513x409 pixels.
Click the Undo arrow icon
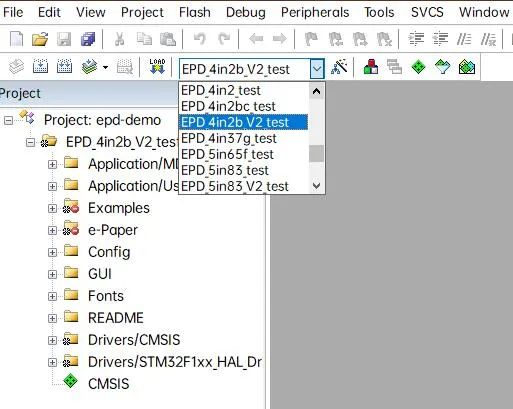pos(199,39)
